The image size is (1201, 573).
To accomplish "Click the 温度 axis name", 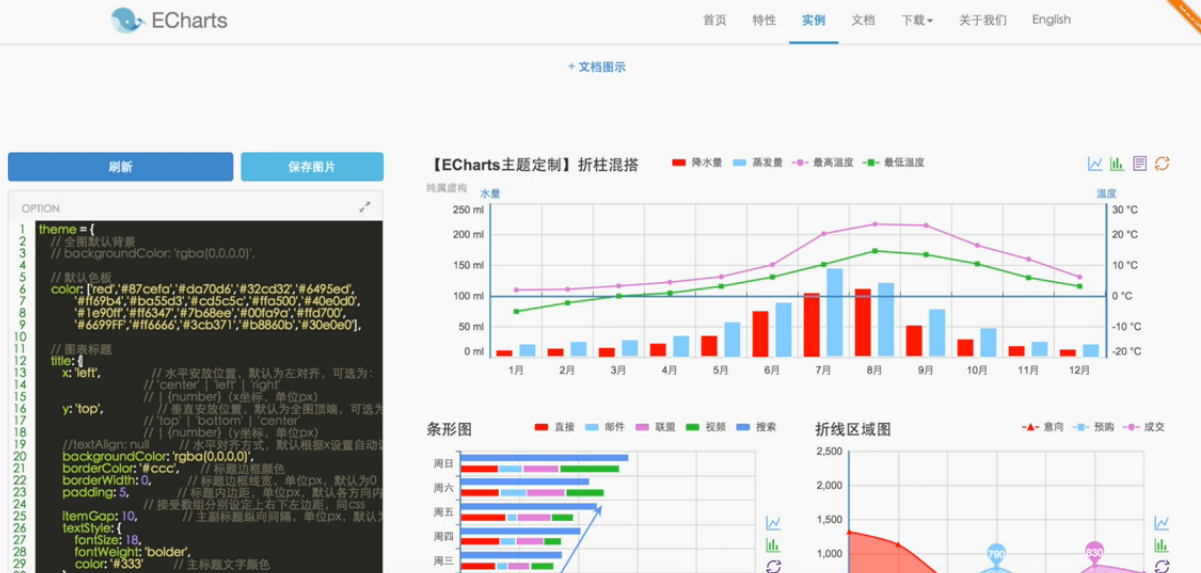I will 1106,193.
